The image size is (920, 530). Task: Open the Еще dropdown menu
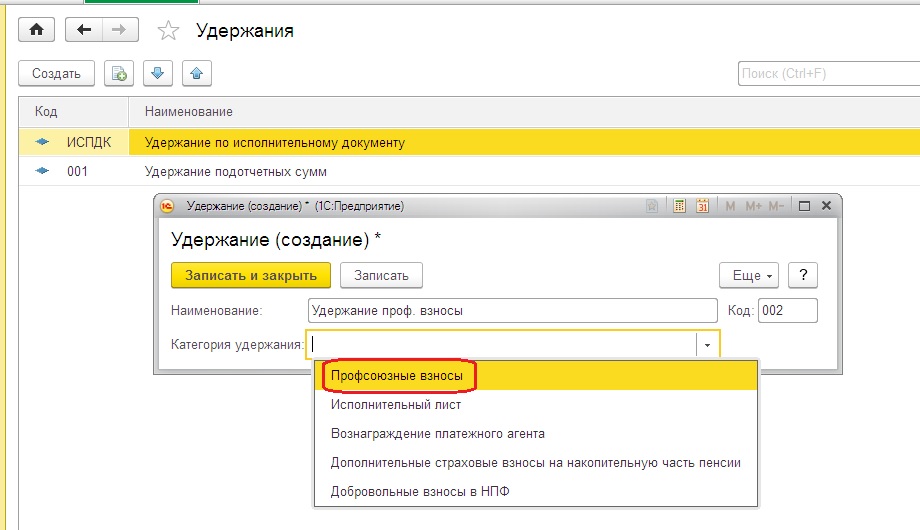tap(749, 275)
